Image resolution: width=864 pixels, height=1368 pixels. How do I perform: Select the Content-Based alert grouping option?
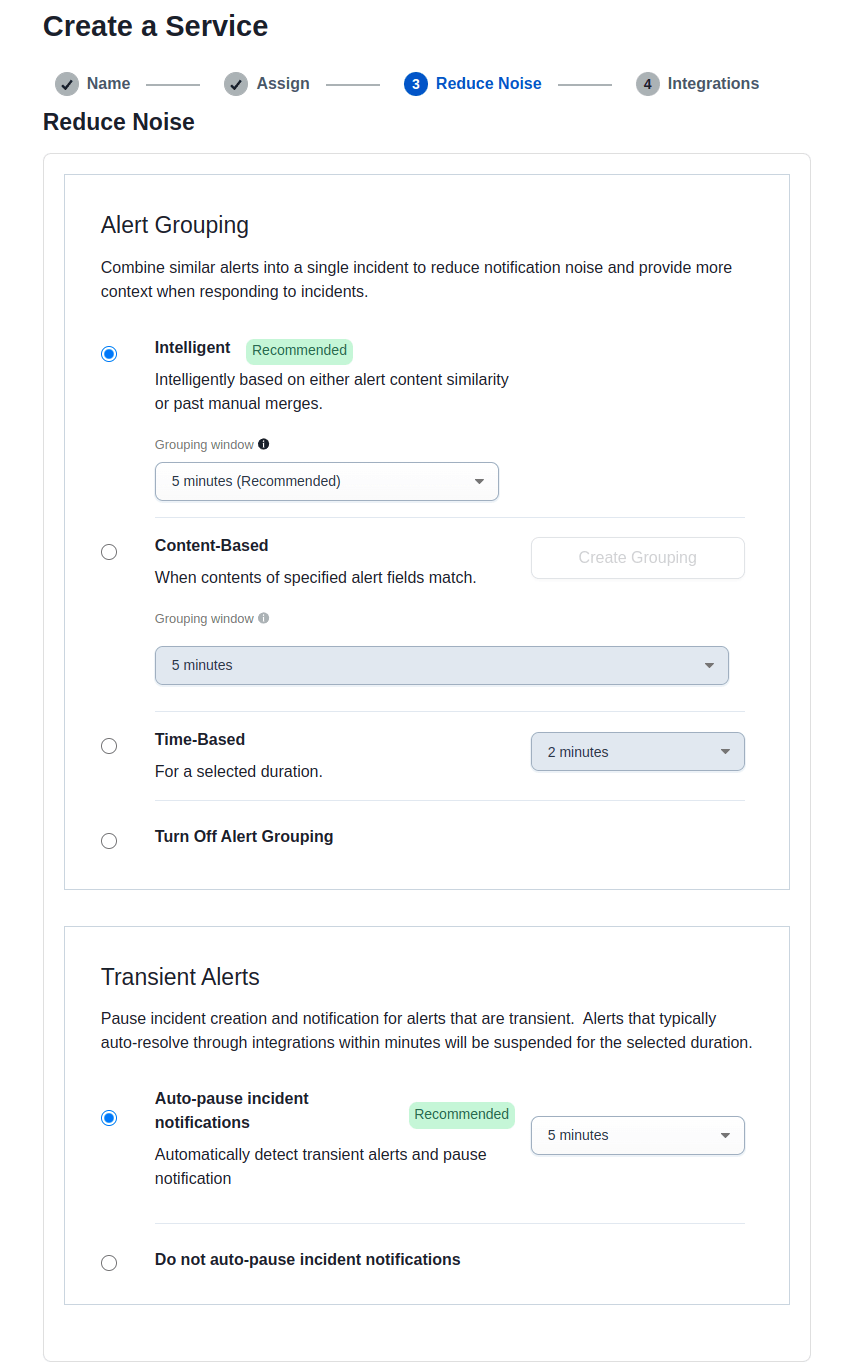click(x=109, y=551)
